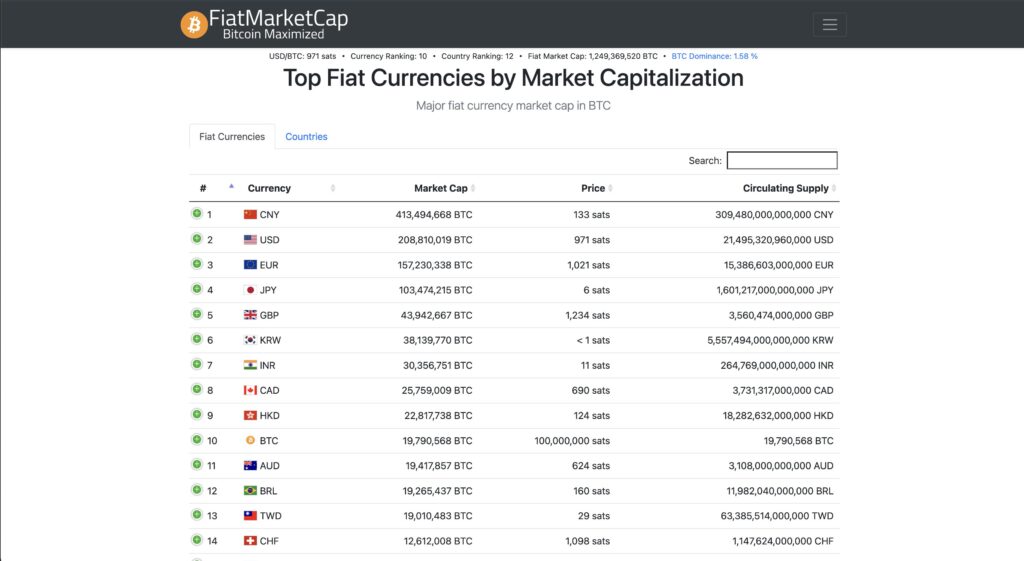This screenshot has height=561, width=1024.
Task: Click the FiatMarketCap site title
Action: point(278,19)
